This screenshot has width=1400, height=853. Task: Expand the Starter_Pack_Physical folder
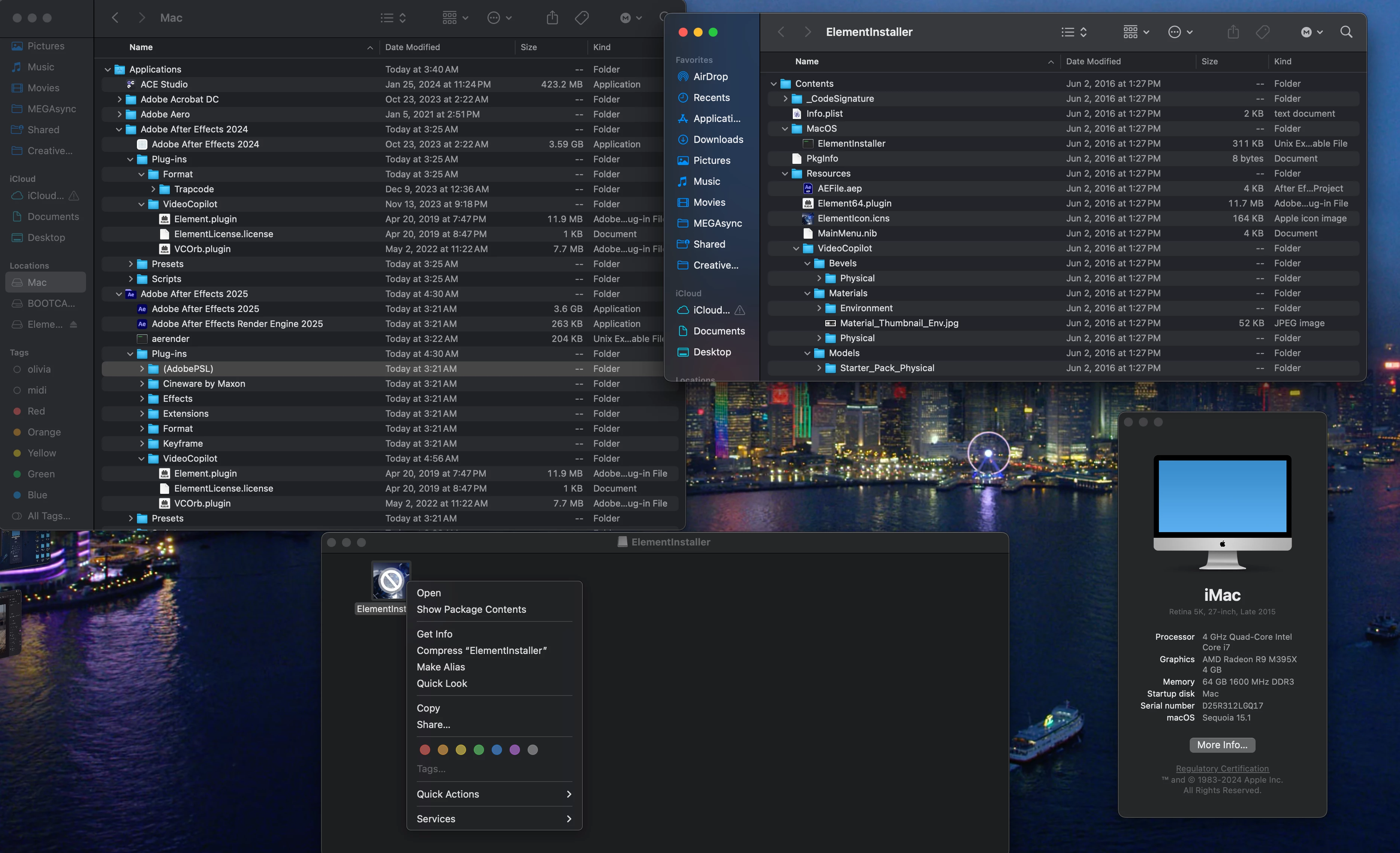click(819, 368)
